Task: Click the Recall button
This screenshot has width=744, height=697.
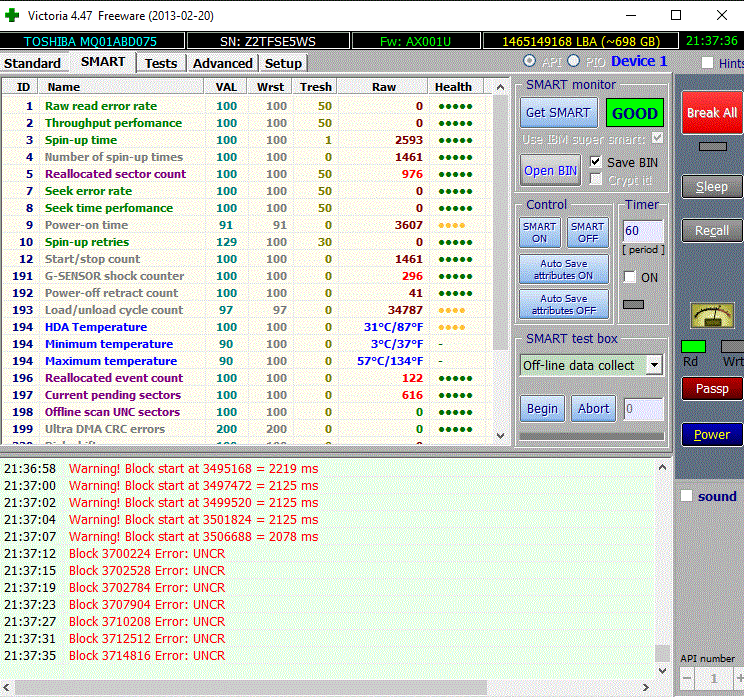Action: coord(712,231)
